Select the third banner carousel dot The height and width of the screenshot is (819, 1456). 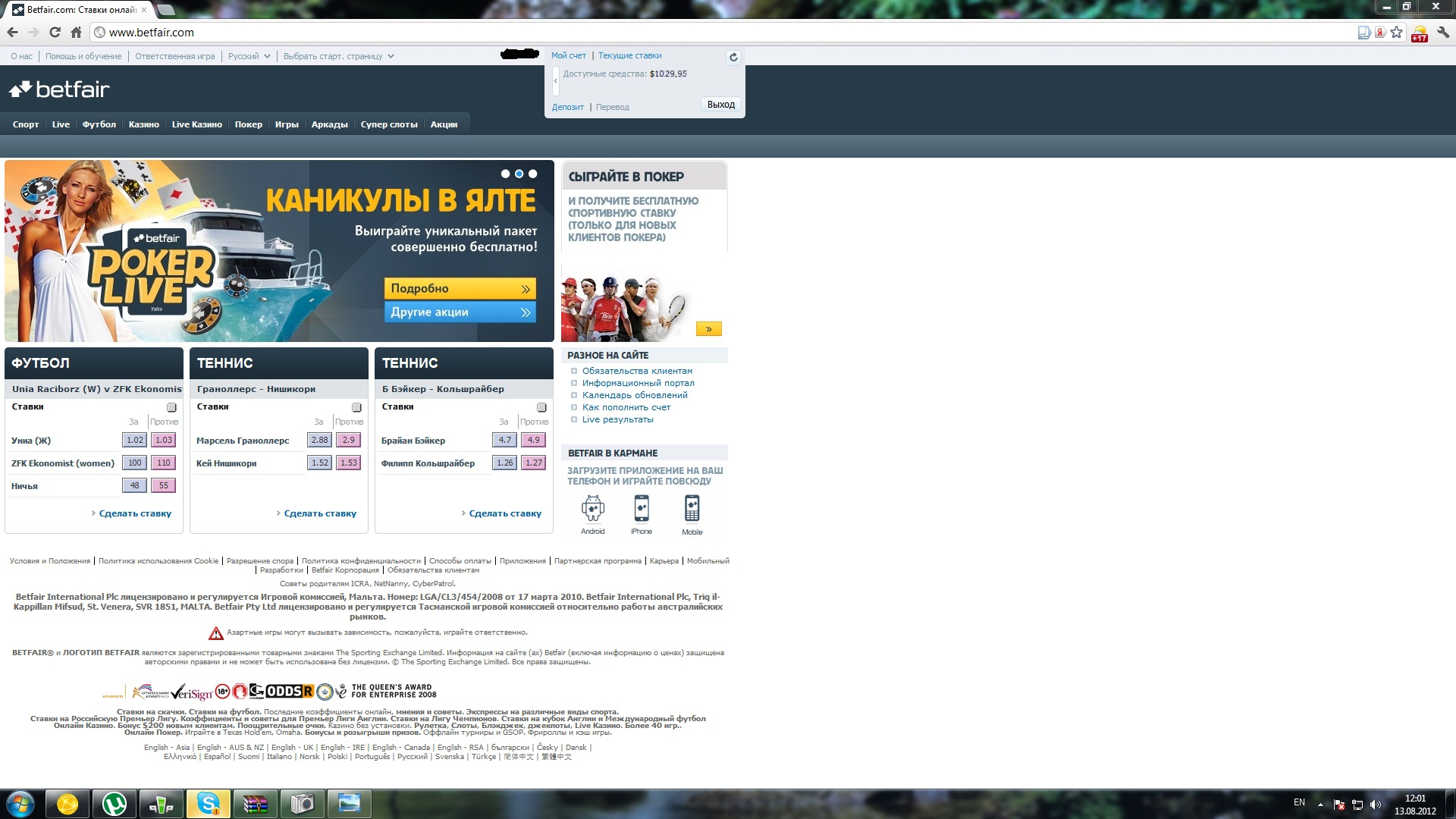click(532, 174)
